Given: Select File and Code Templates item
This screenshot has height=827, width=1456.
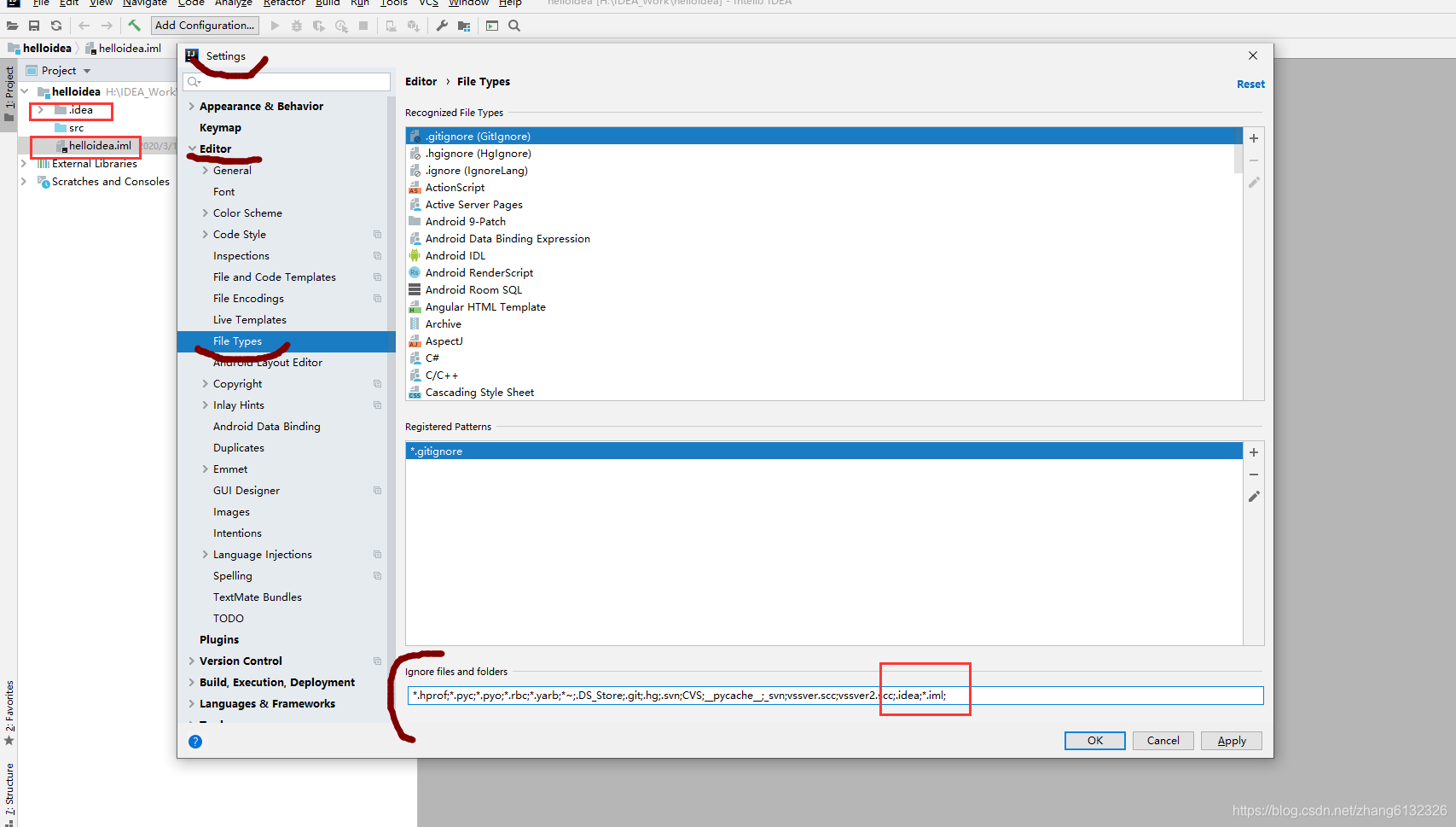Looking at the screenshot, I should pos(275,277).
